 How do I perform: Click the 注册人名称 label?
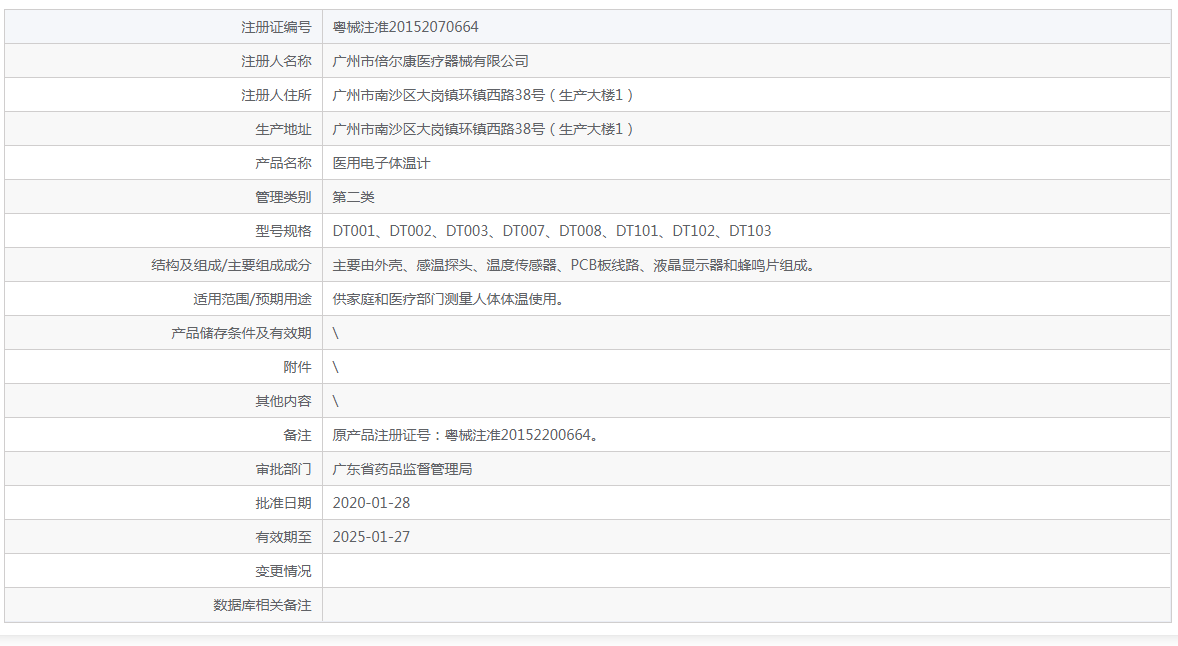[x=276, y=62]
